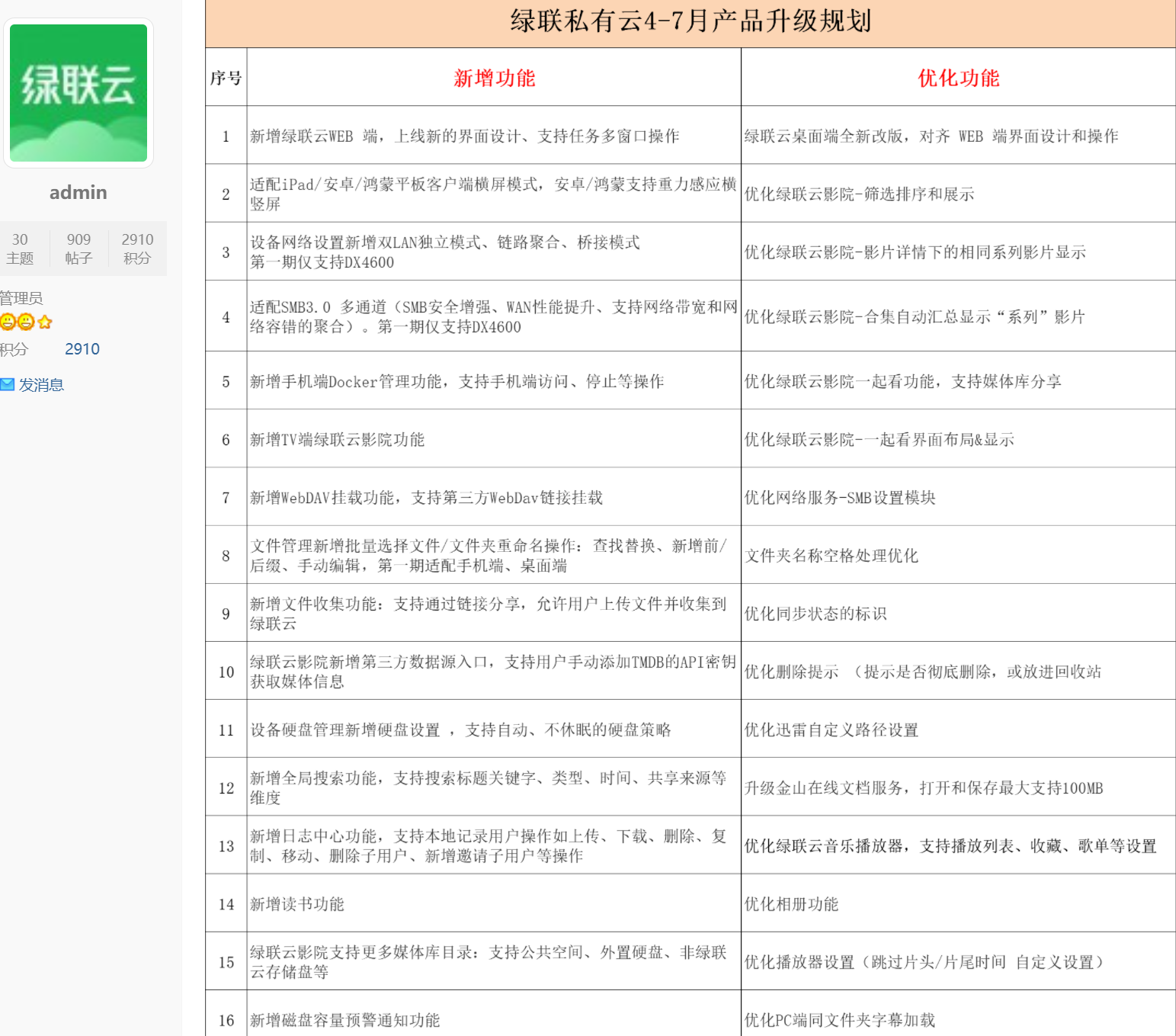The height and width of the screenshot is (1036, 1176).
Task: Select cell 优化绿联云音乐播放器
Action: pyautogui.click(x=958, y=845)
